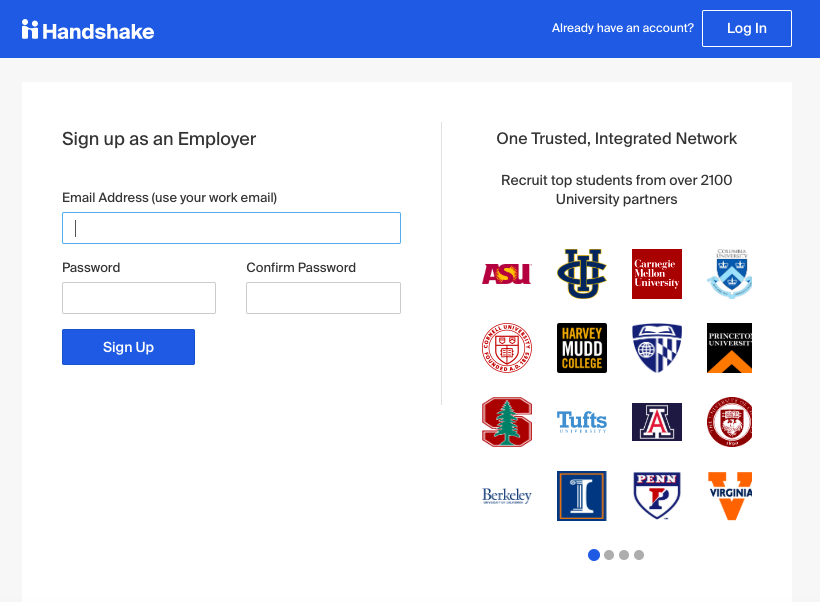Image resolution: width=820 pixels, height=602 pixels.
Task: Click the Handshake logo in header
Action: 88,30
